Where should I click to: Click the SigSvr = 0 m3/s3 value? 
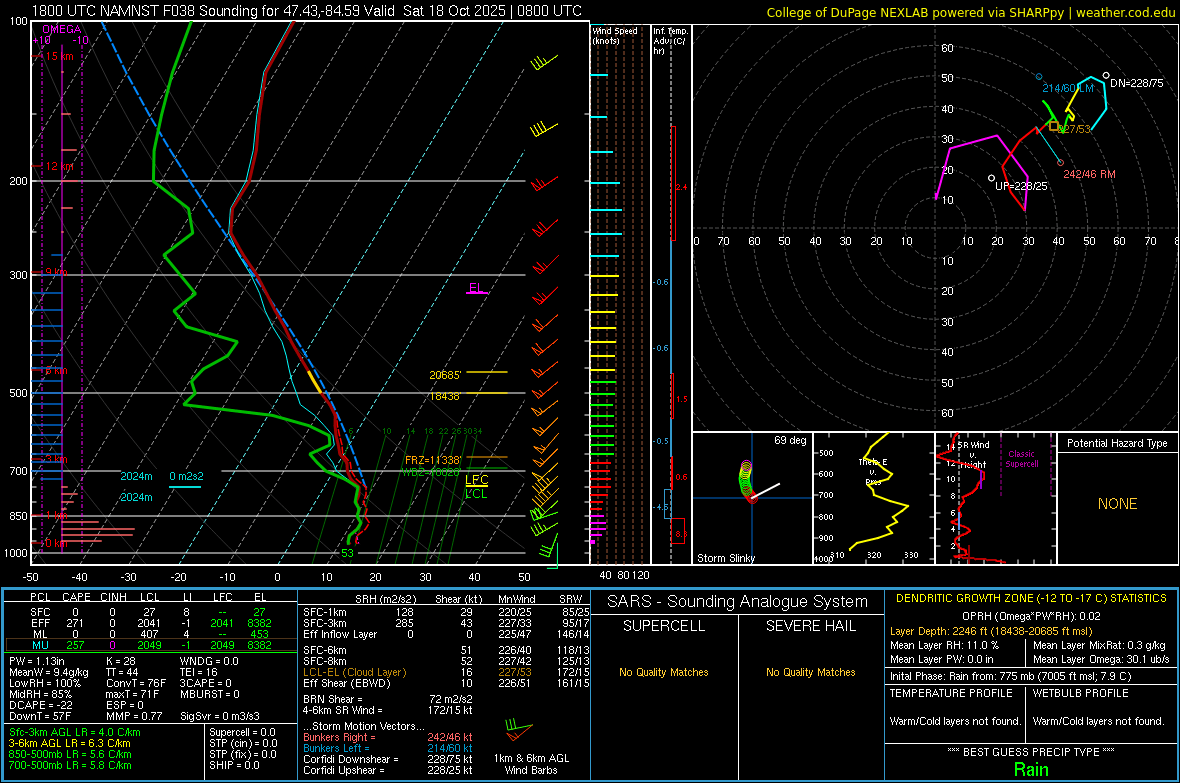[220, 716]
